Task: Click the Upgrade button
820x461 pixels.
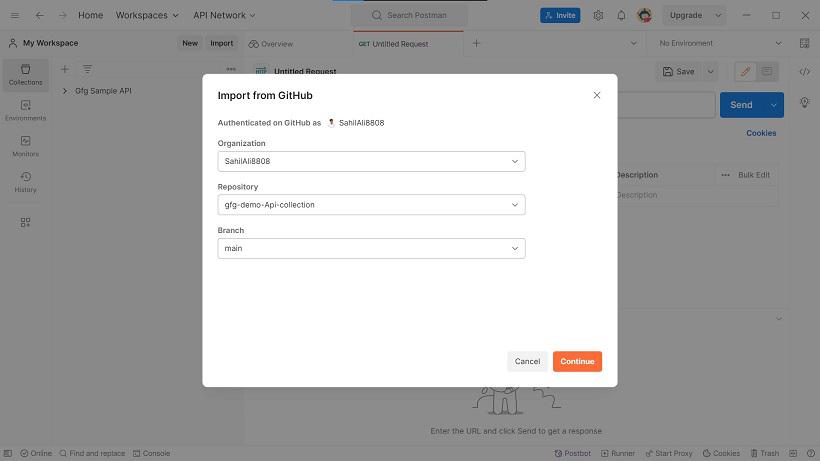Action: tap(686, 15)
